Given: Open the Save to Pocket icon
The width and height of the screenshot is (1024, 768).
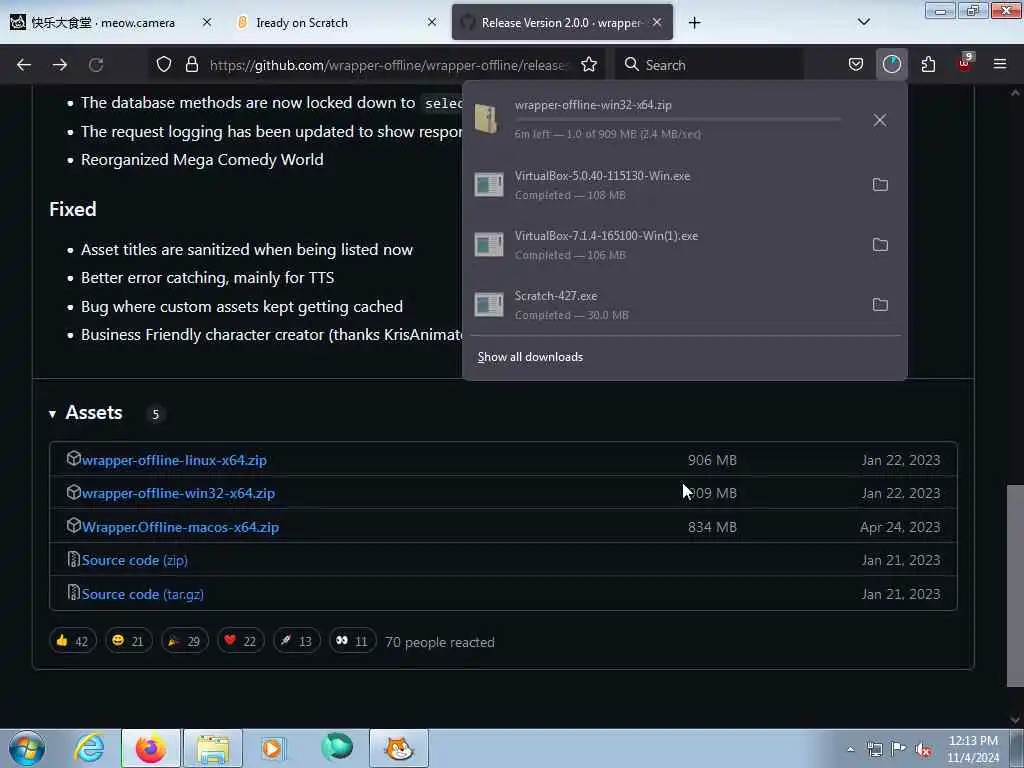Looking at the screenshot, I should [856, 64].
